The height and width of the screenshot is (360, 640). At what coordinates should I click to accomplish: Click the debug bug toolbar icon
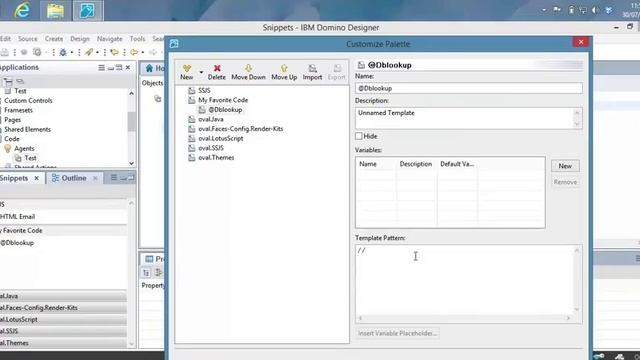[x=63, y=52]
